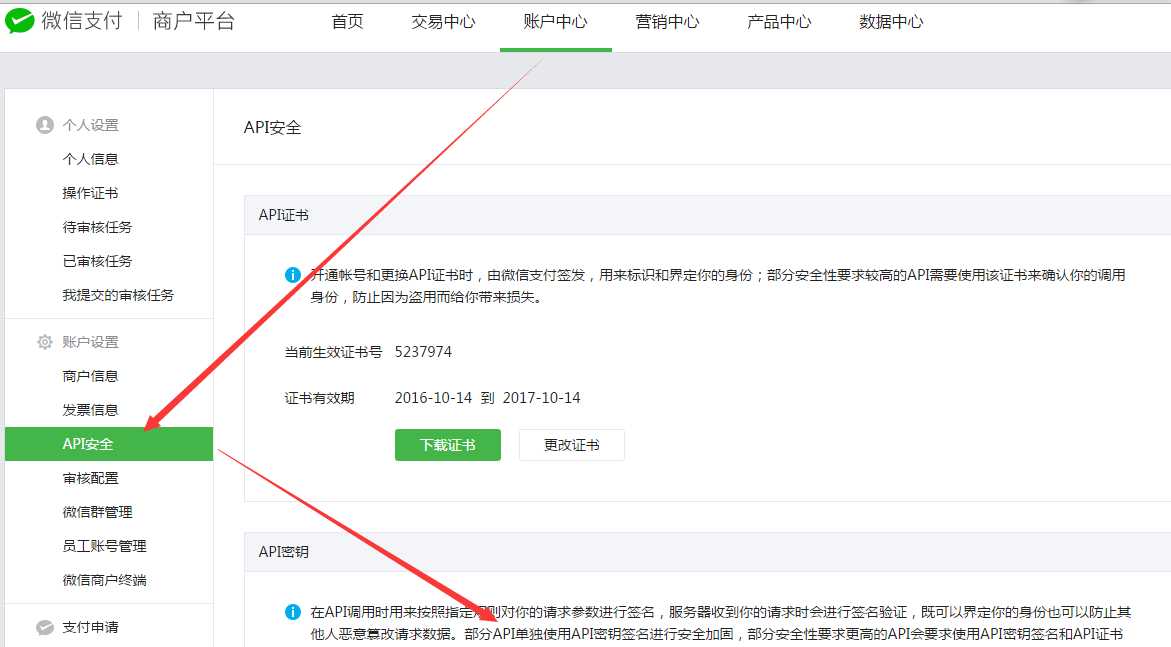Go to 营销中心 tab
This screenshot has height=647, width=1171.
pyautogui.click(x=668, y=22)
